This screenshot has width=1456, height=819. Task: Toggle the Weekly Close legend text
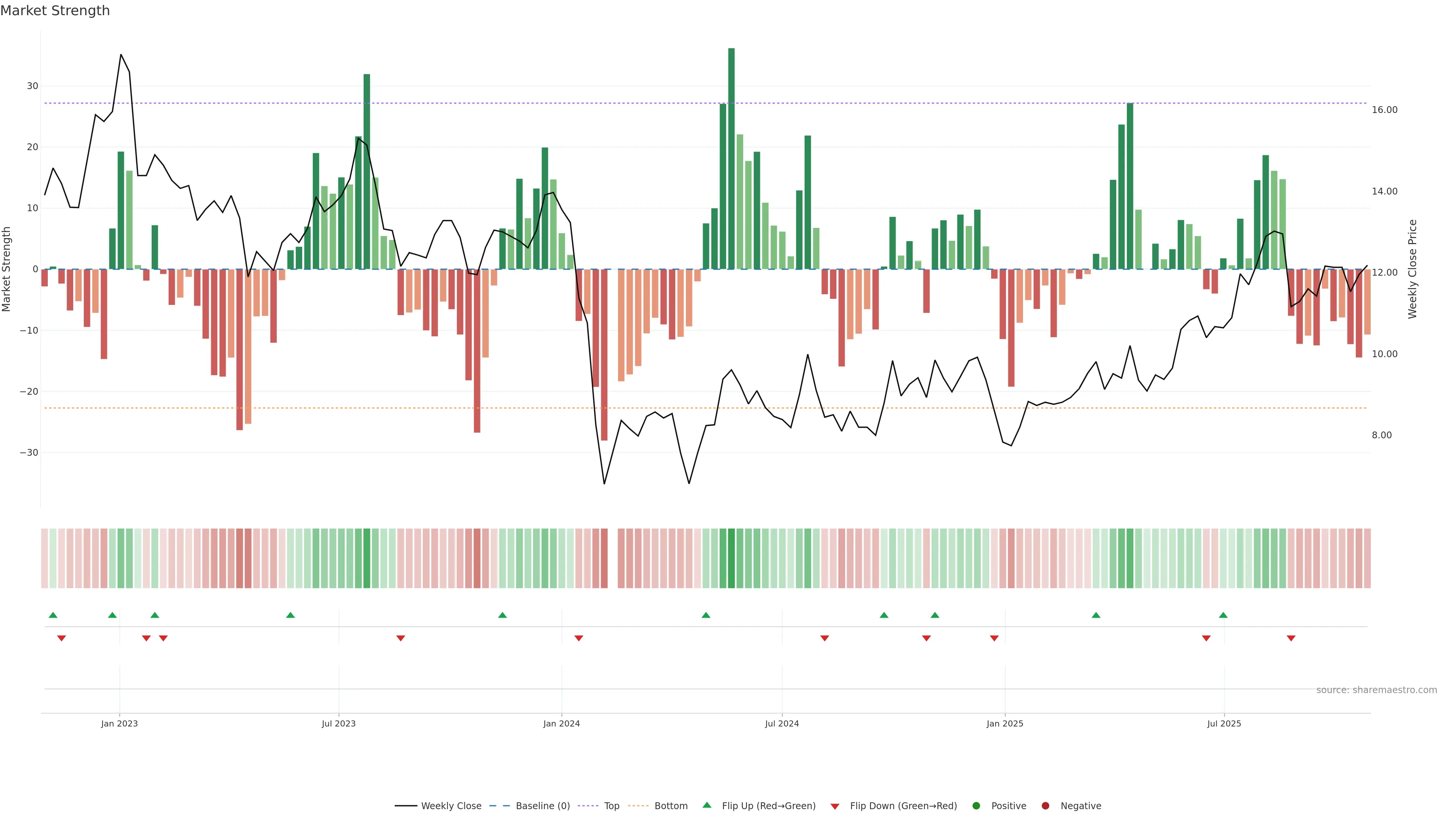[451, 806]
